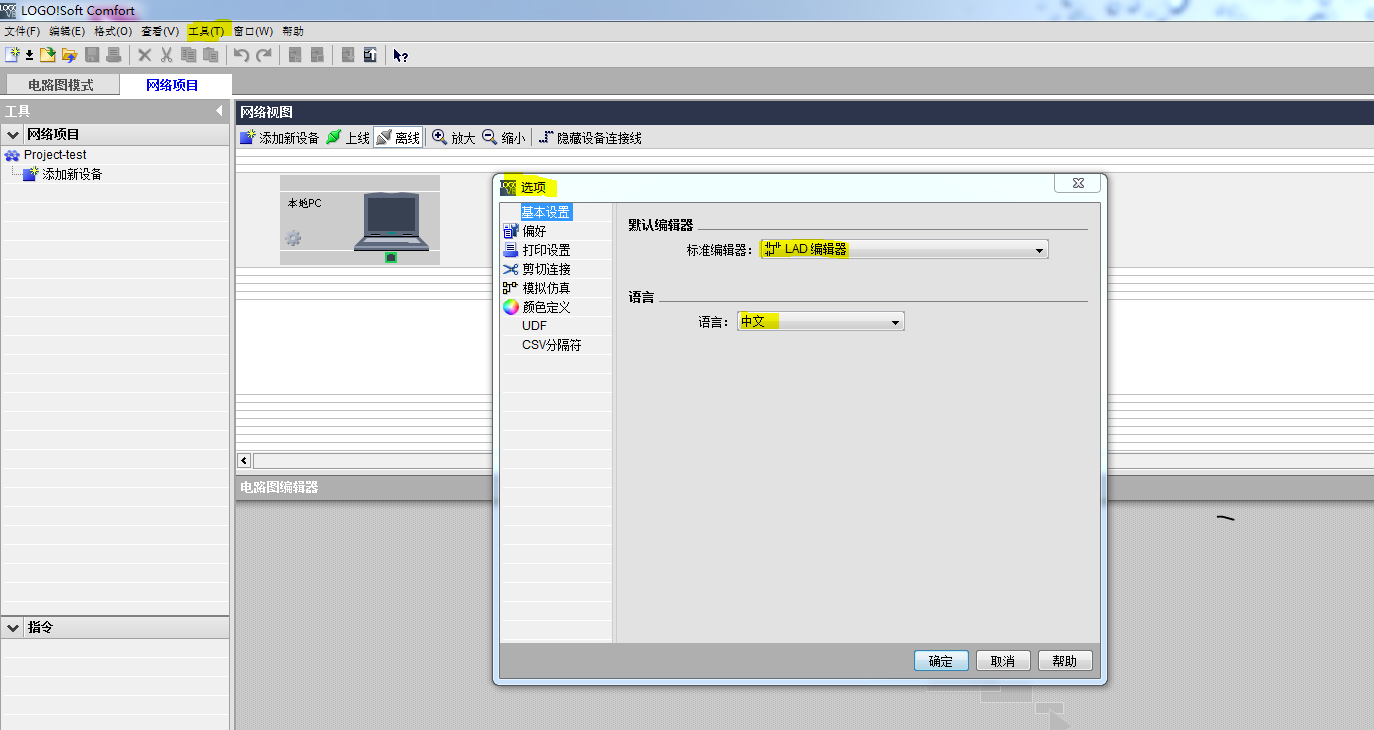This screenshot has height=730, width=1374.
Task: Click the LOGO to PC upload icon
Action: 370,55
